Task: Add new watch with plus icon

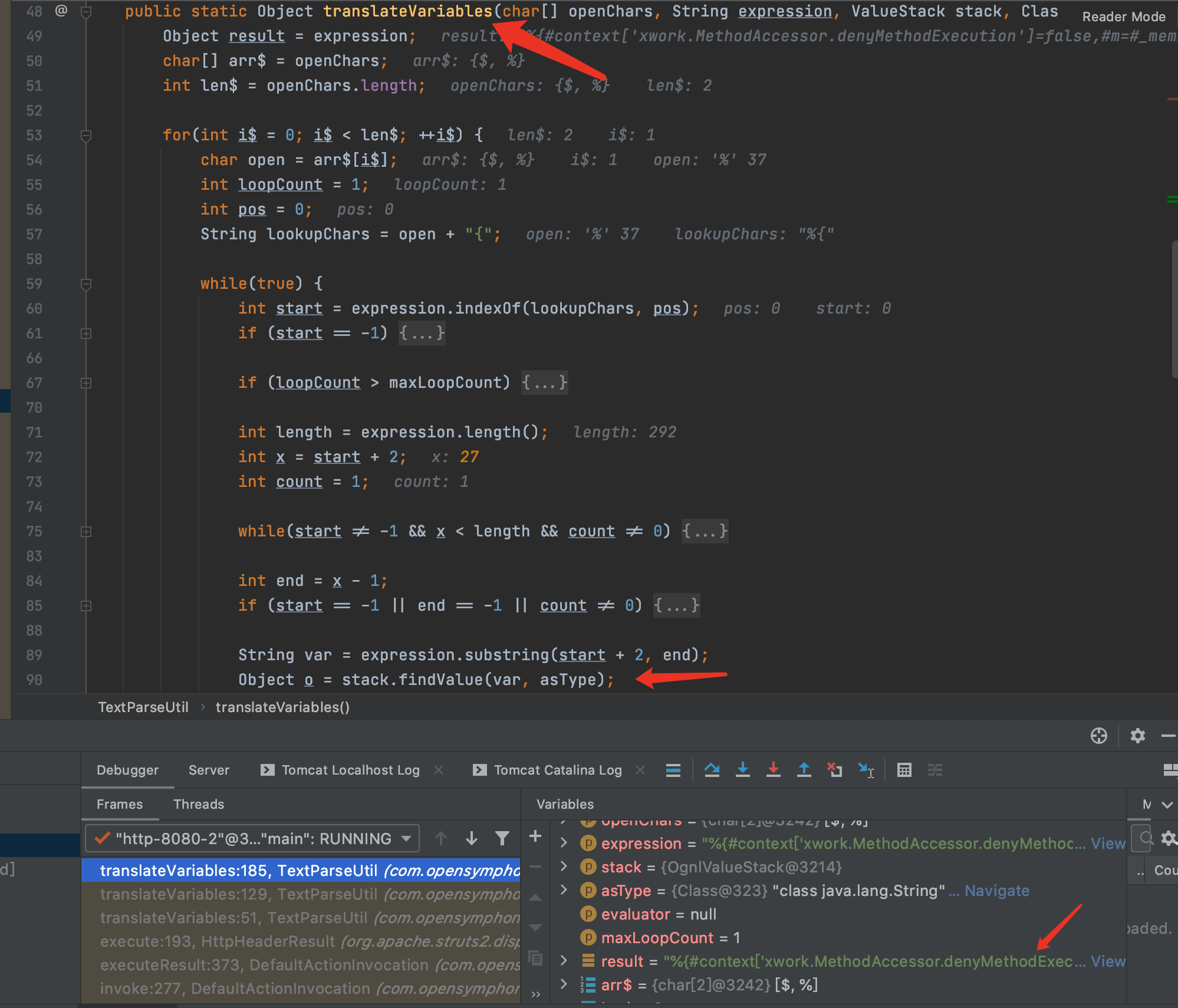Action: (x=535, y=836)
